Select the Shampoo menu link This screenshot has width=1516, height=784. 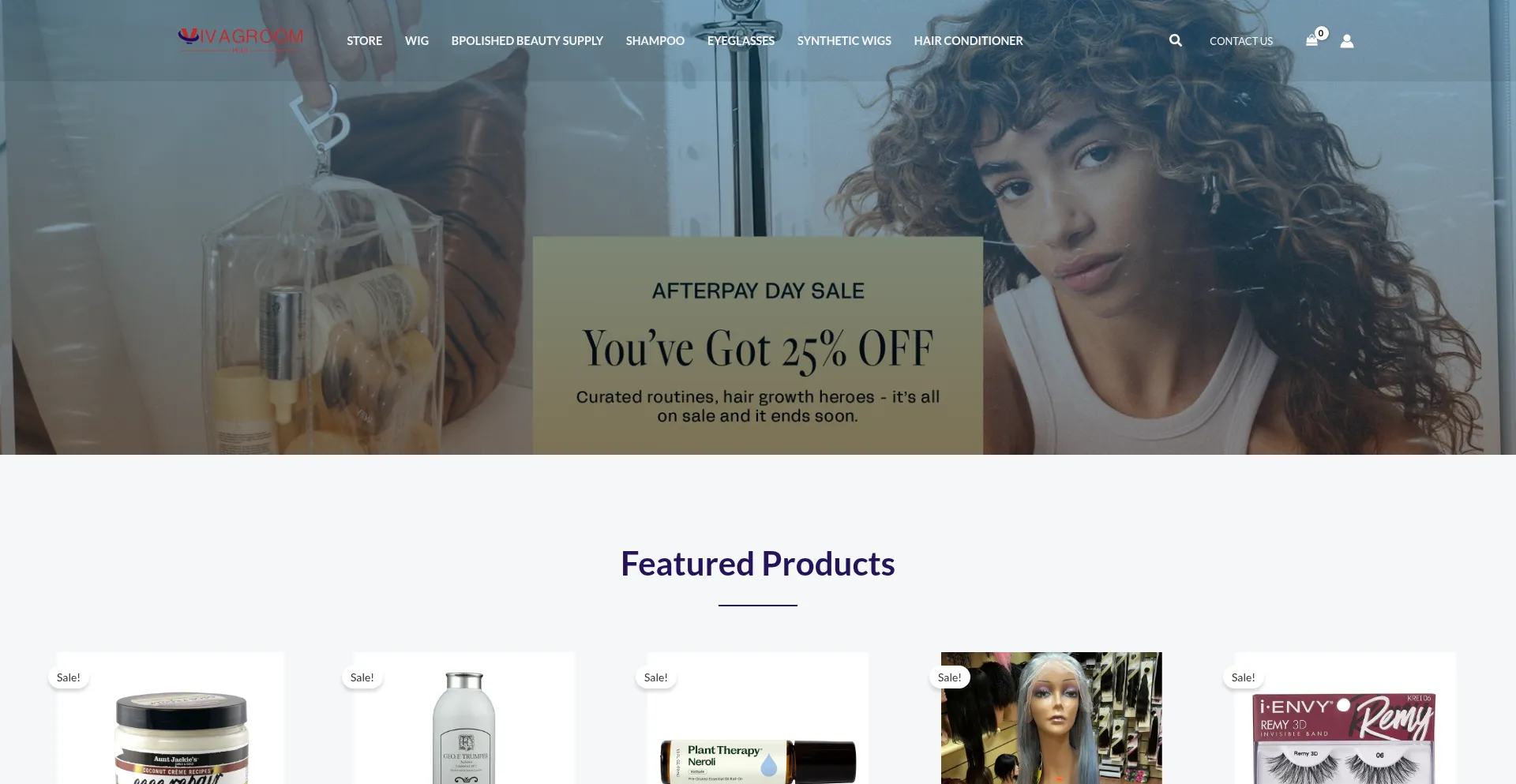click(655, 40)
